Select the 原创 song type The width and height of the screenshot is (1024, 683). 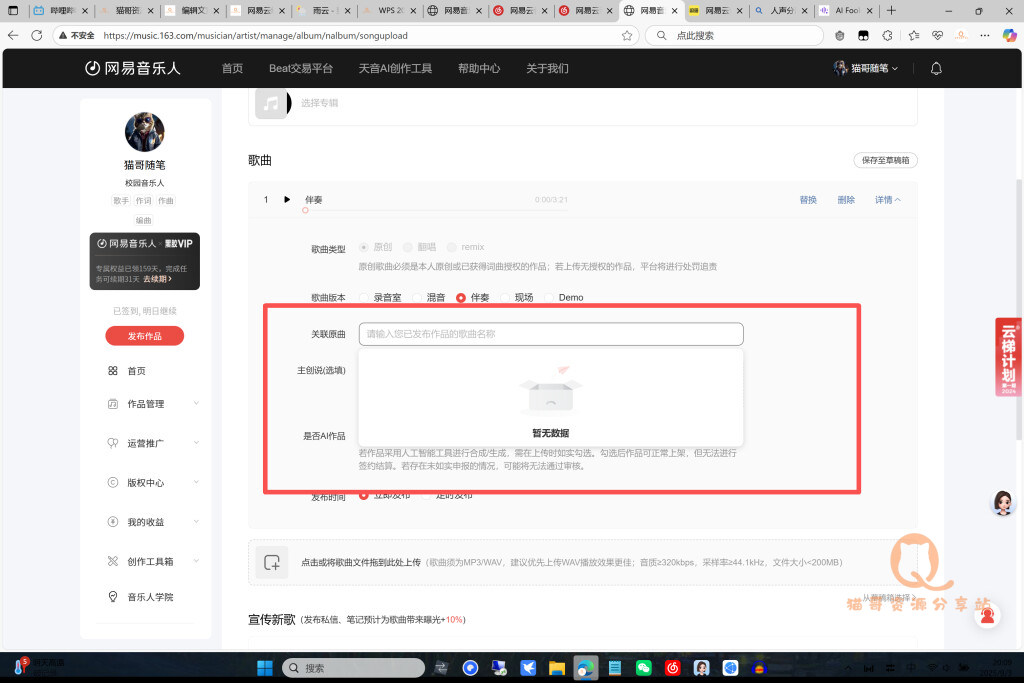[364, 247]
